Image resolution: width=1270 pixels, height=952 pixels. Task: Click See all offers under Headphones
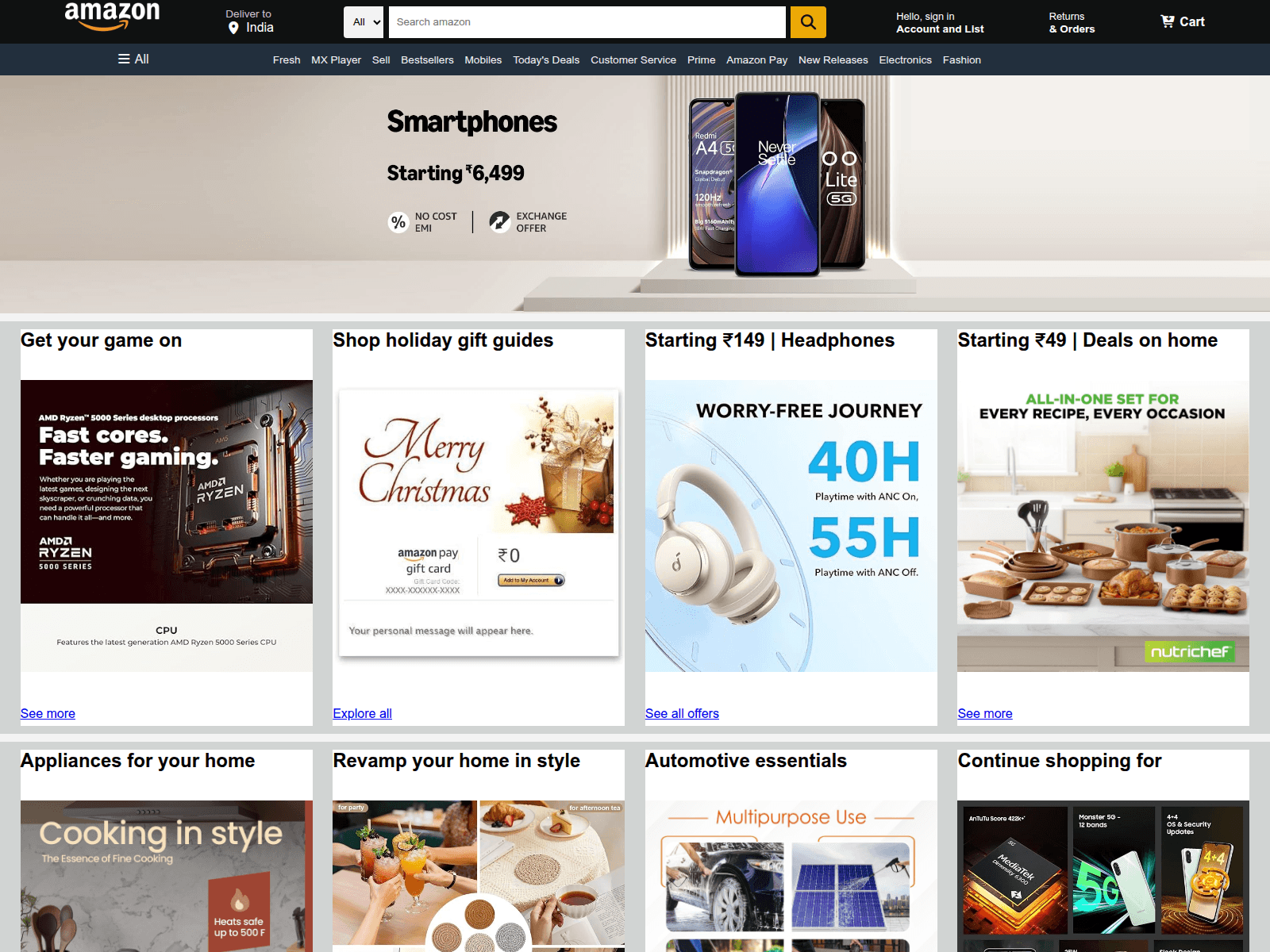click(682, 713)
